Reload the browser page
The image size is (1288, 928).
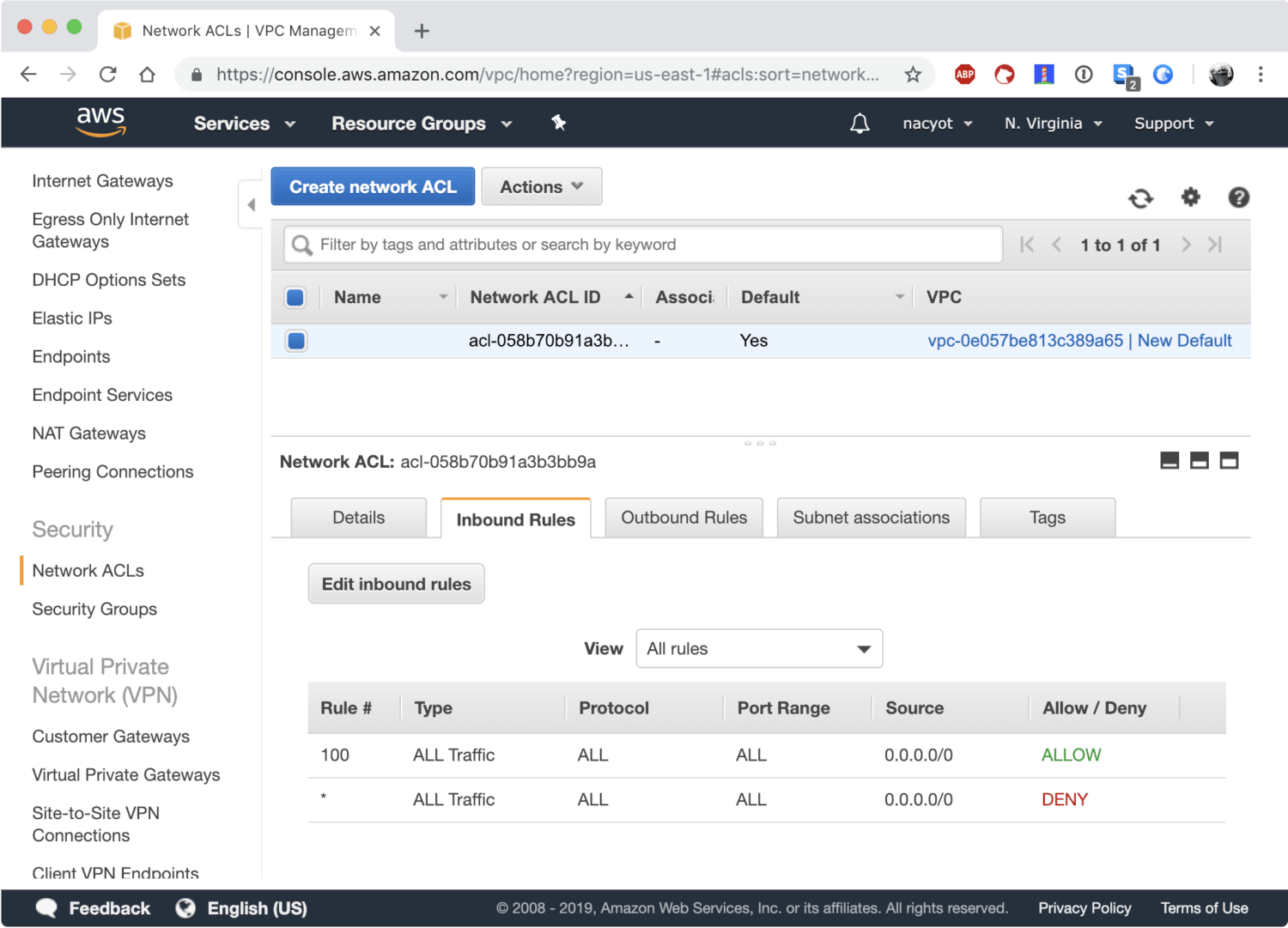pos(107,75)
